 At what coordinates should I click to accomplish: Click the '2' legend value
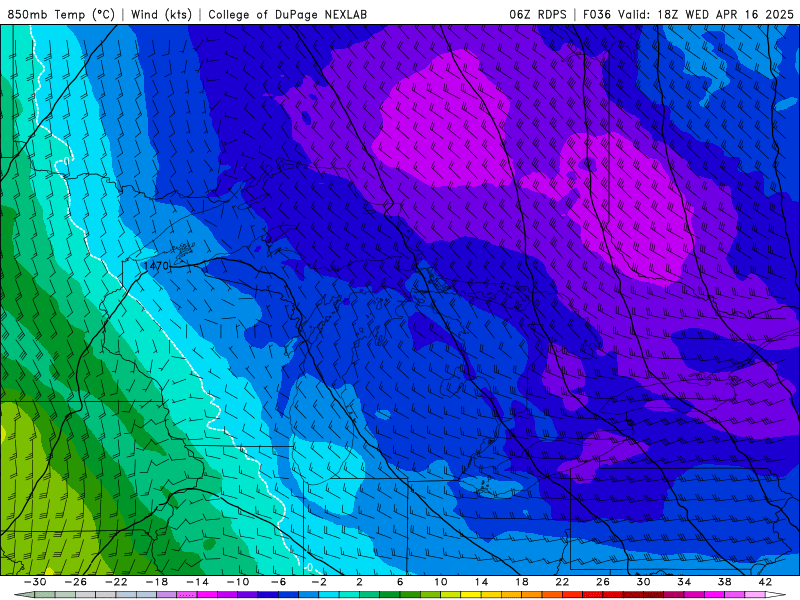point(360,582)
